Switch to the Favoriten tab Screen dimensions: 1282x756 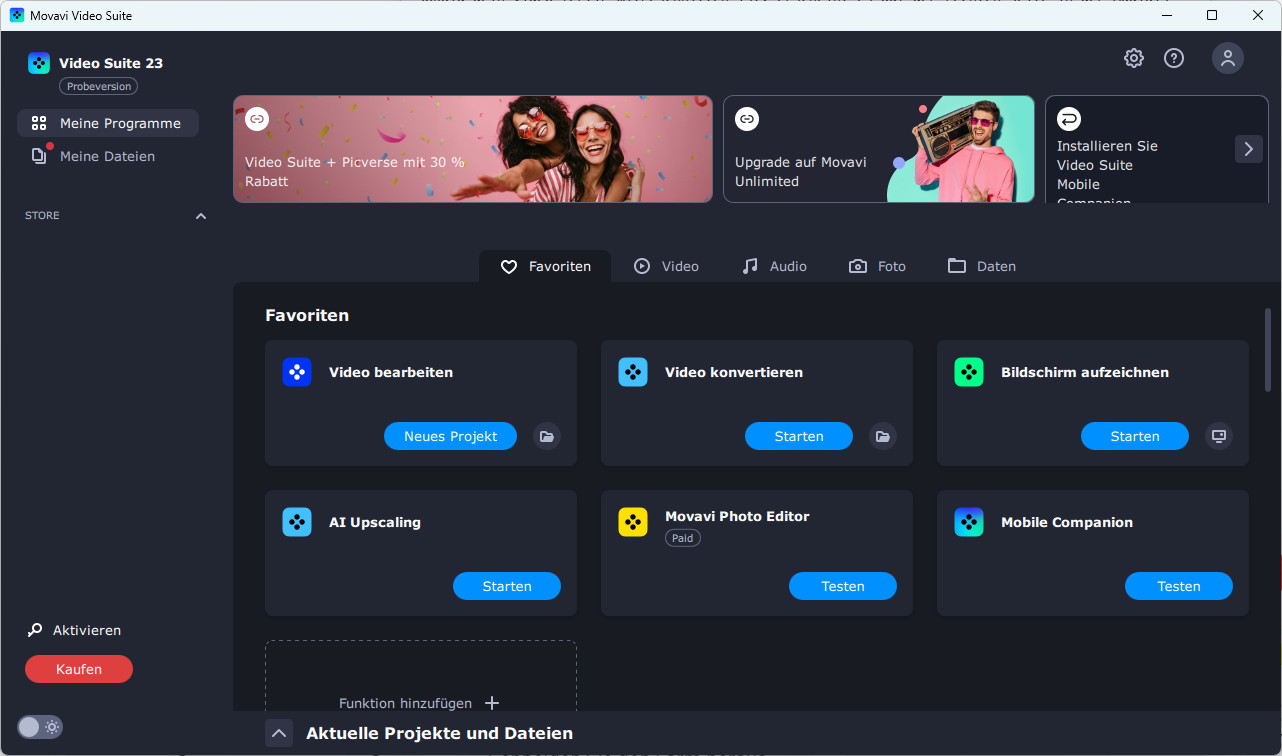click(x=545, y=266)
